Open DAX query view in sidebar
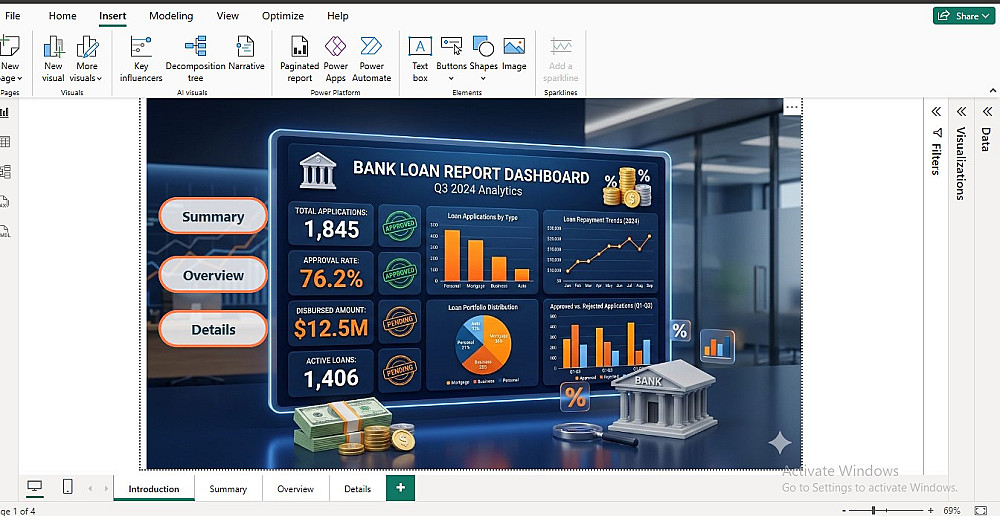Image resolution: width=1000 pixels, height=516 pixels. click(x=5, y=202)
